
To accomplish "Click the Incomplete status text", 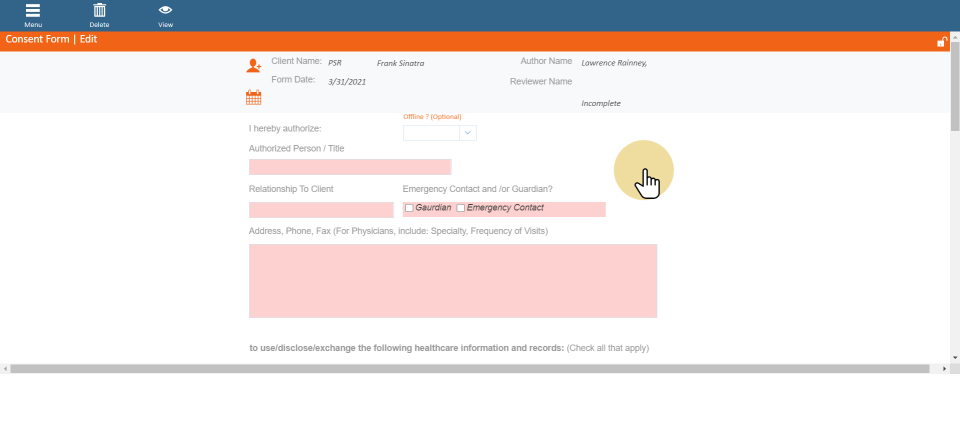I will [x=603, y=104].
